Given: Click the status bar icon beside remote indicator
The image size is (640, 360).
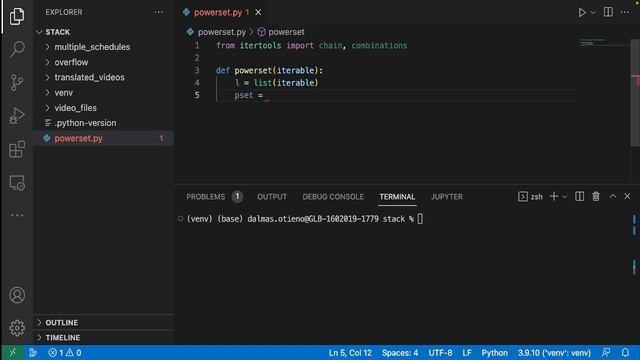Looking at the screenshot, I should 33,353.
